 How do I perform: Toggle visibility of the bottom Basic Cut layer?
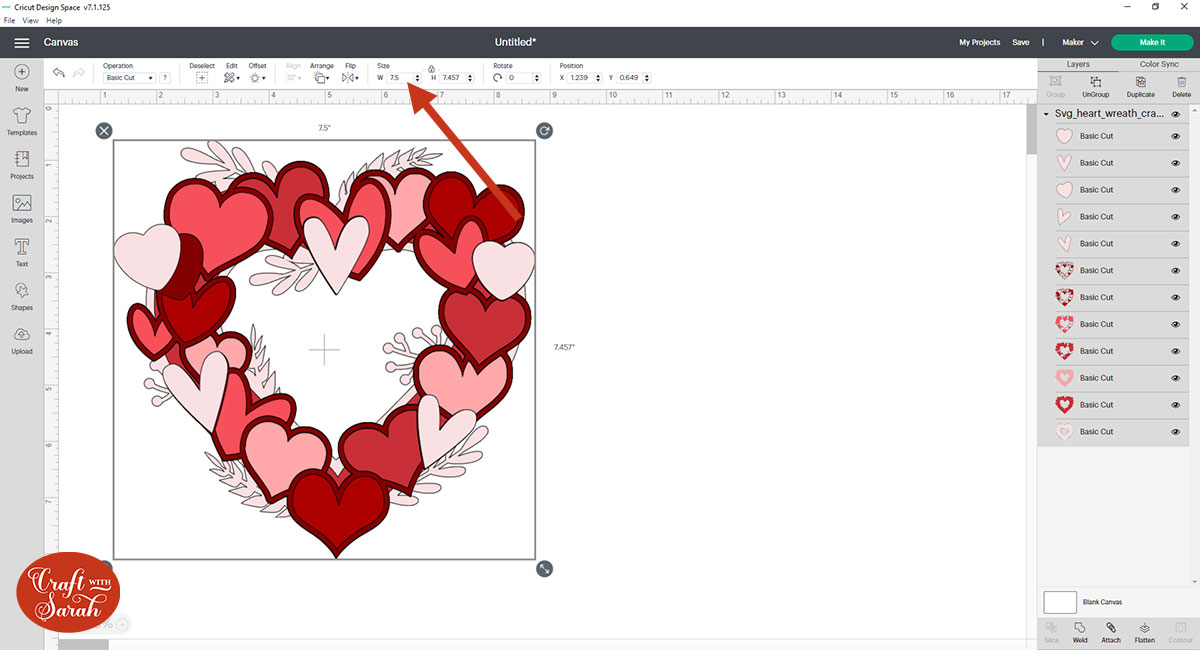[1177, 431]
